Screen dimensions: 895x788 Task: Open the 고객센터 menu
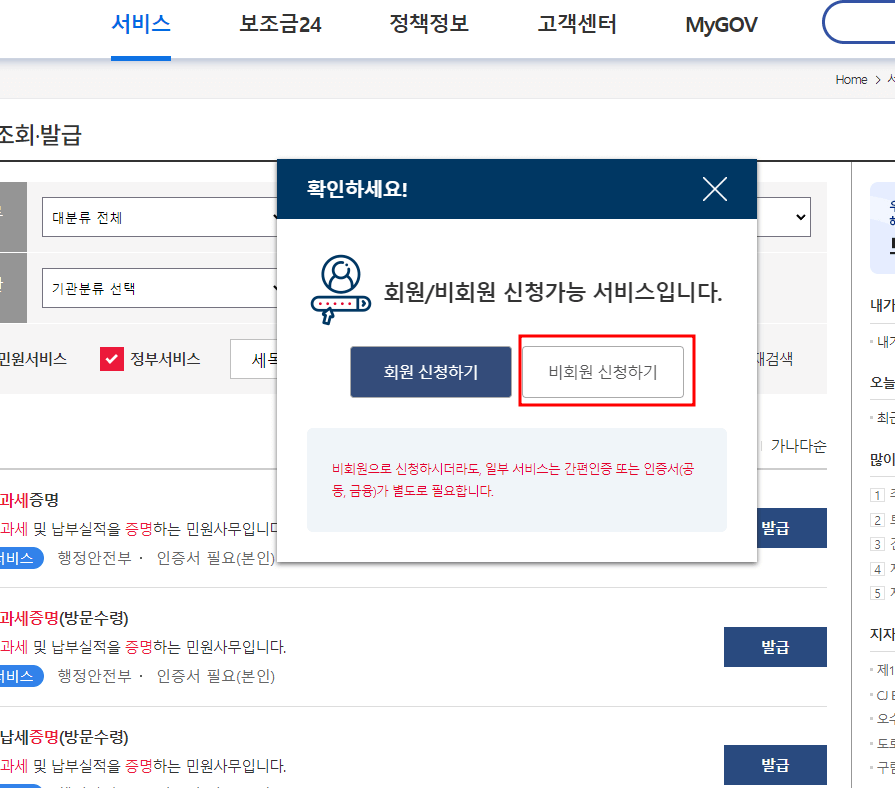(575, 25)
